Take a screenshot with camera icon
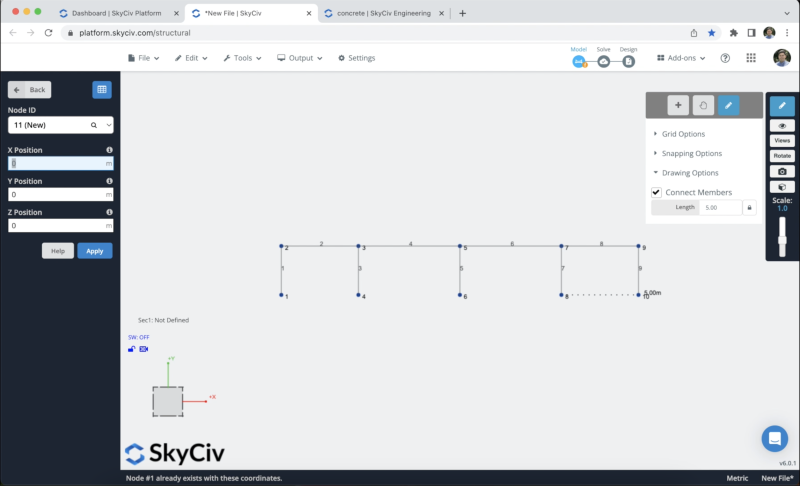This screenshot has width=800, height=486. (782, 171)
